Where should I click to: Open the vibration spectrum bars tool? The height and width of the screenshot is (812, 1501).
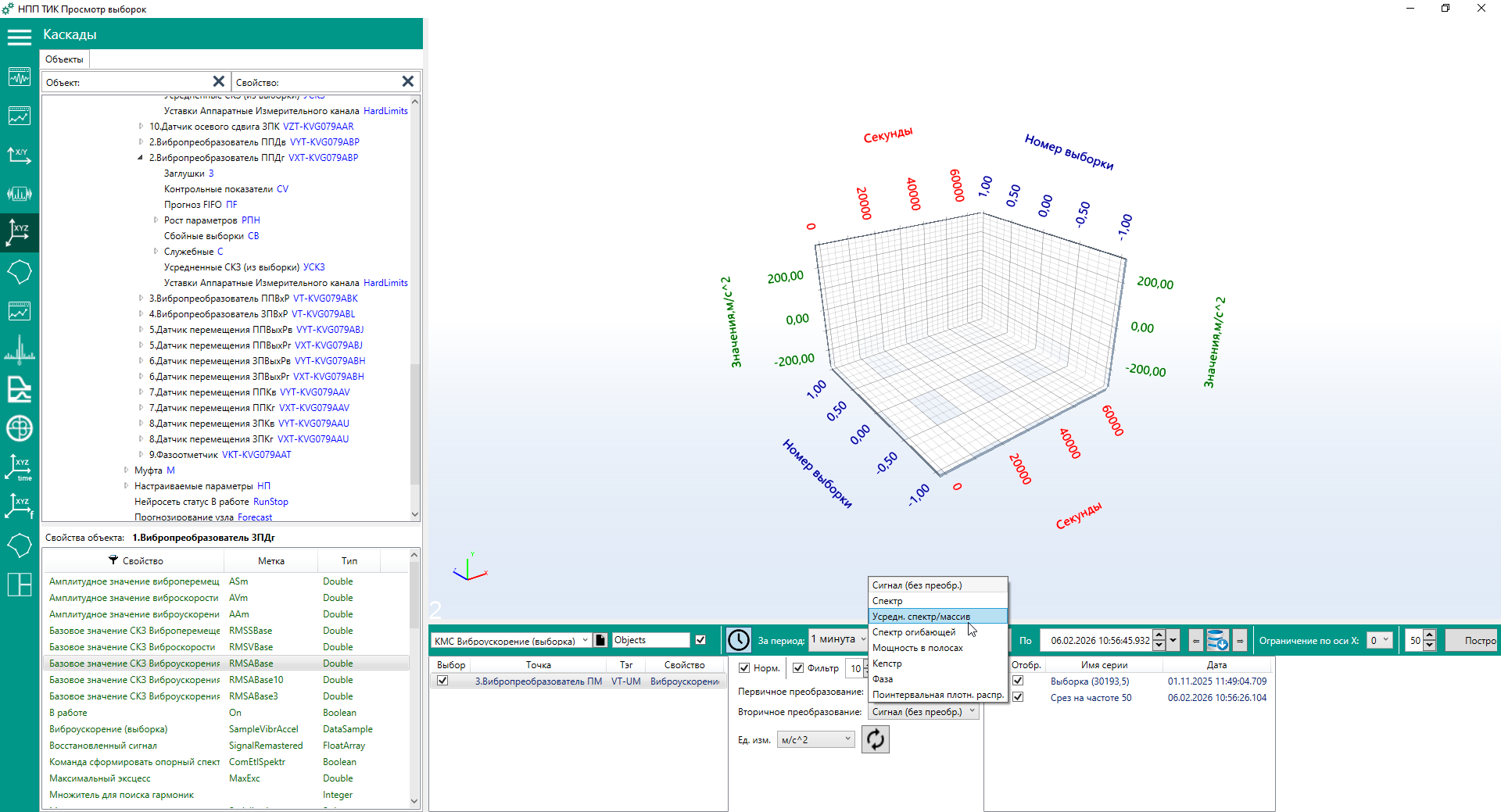tap(20, 194)
